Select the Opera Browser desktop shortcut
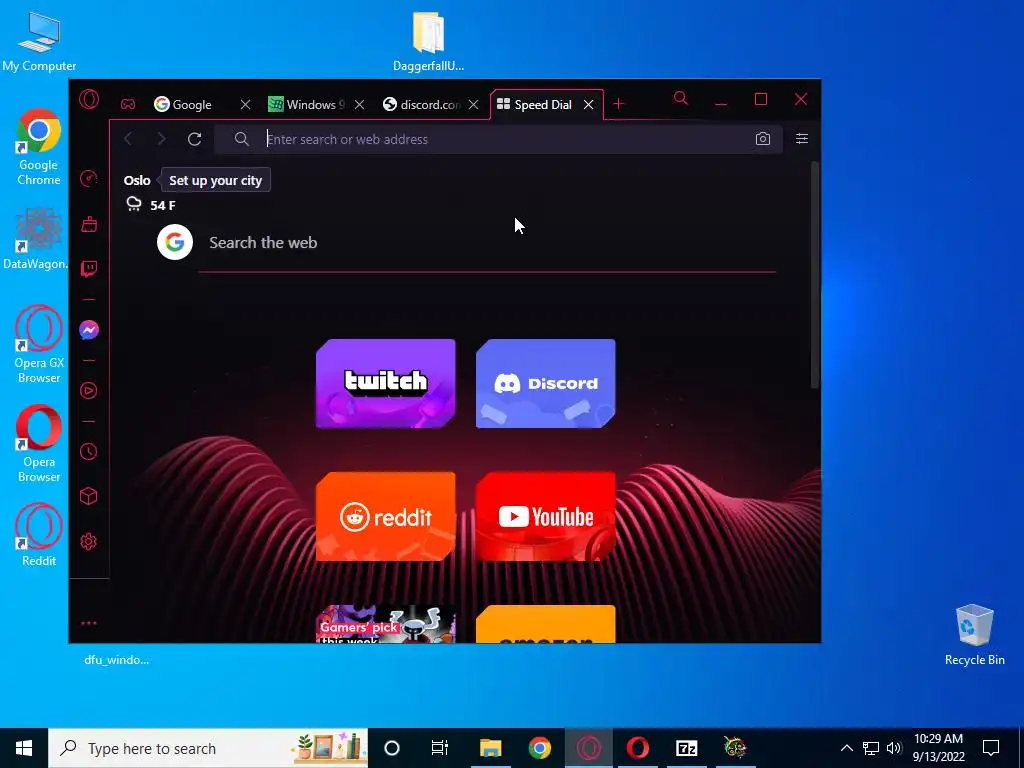The height and width of the screenshot is (768, 1024). pyautogui.click(x=39, y=444)
